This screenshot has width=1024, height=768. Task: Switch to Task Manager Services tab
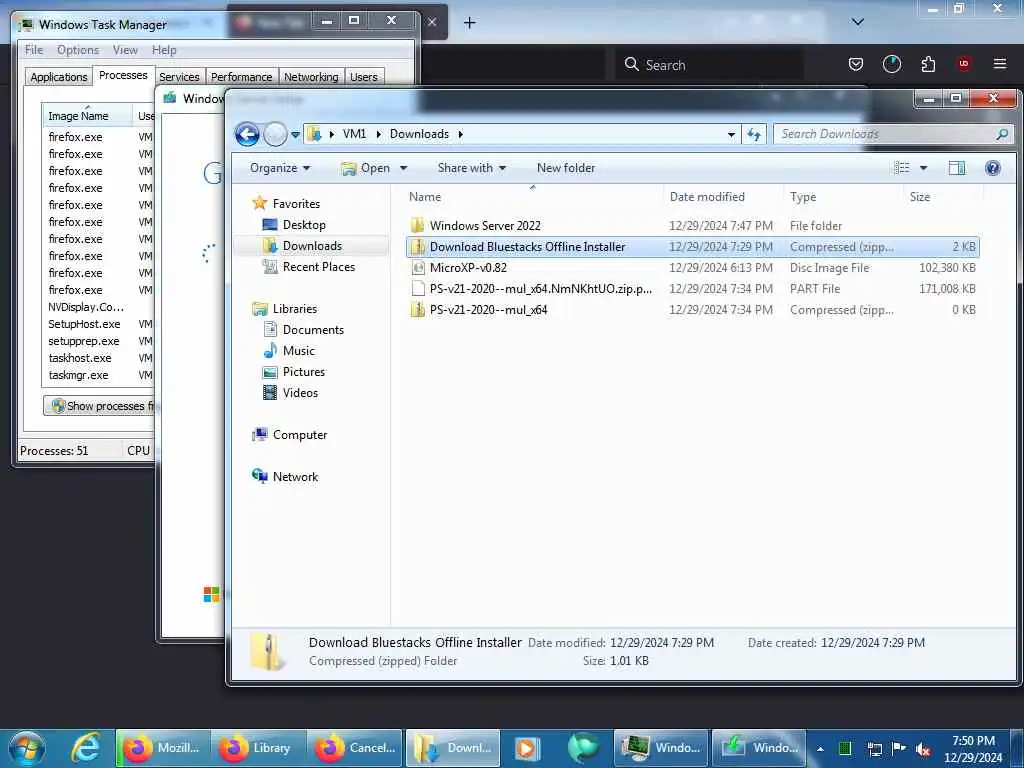[179, 76]
